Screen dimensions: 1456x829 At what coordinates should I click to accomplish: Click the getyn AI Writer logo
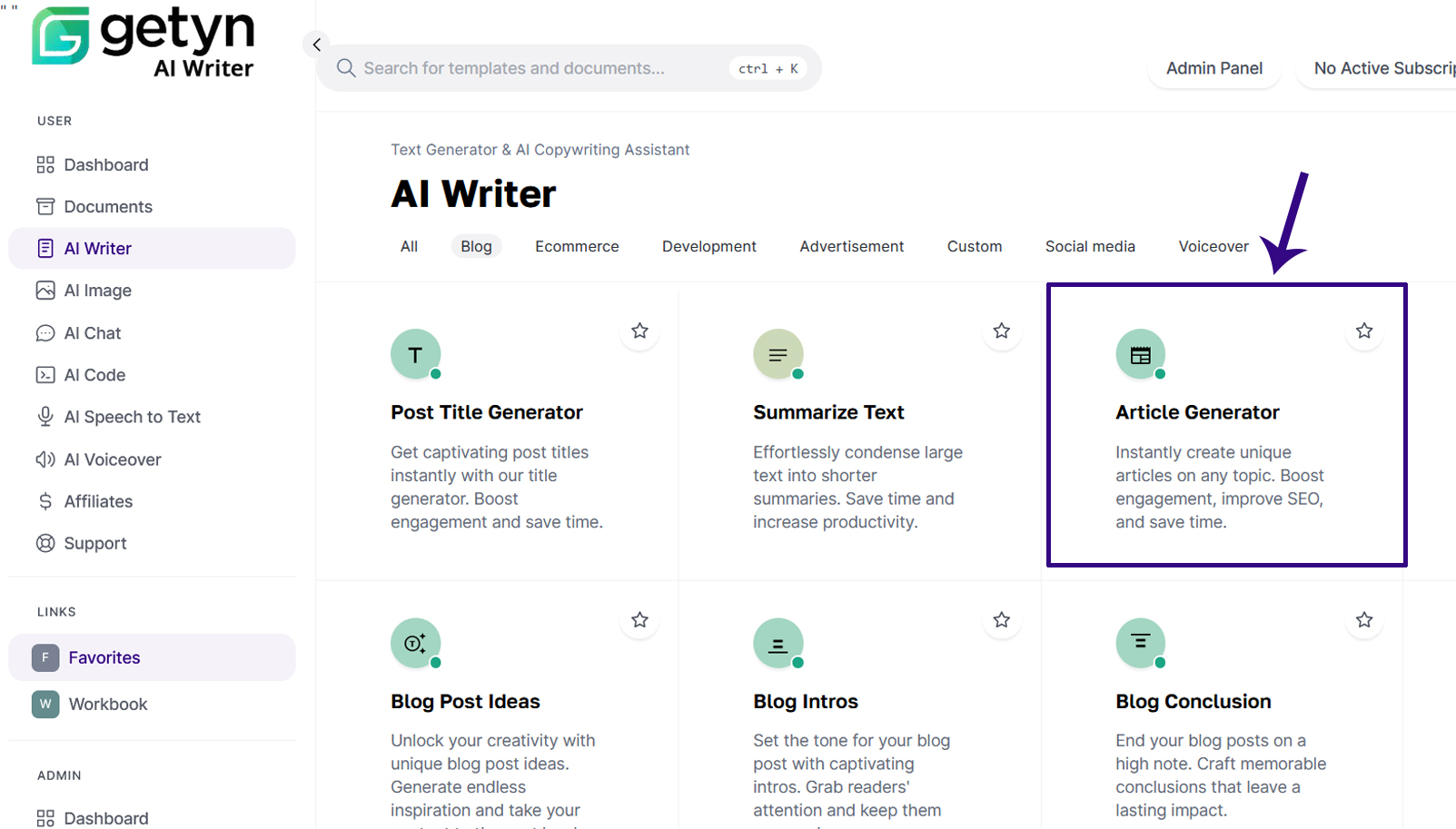(x=144, y=43)
